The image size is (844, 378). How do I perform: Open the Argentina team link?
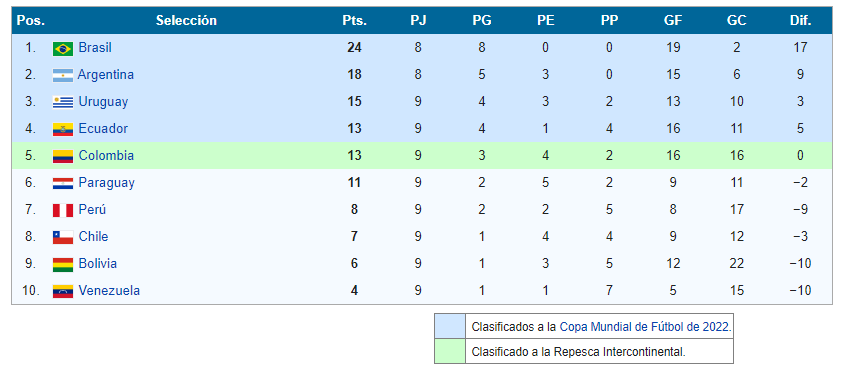106,74
